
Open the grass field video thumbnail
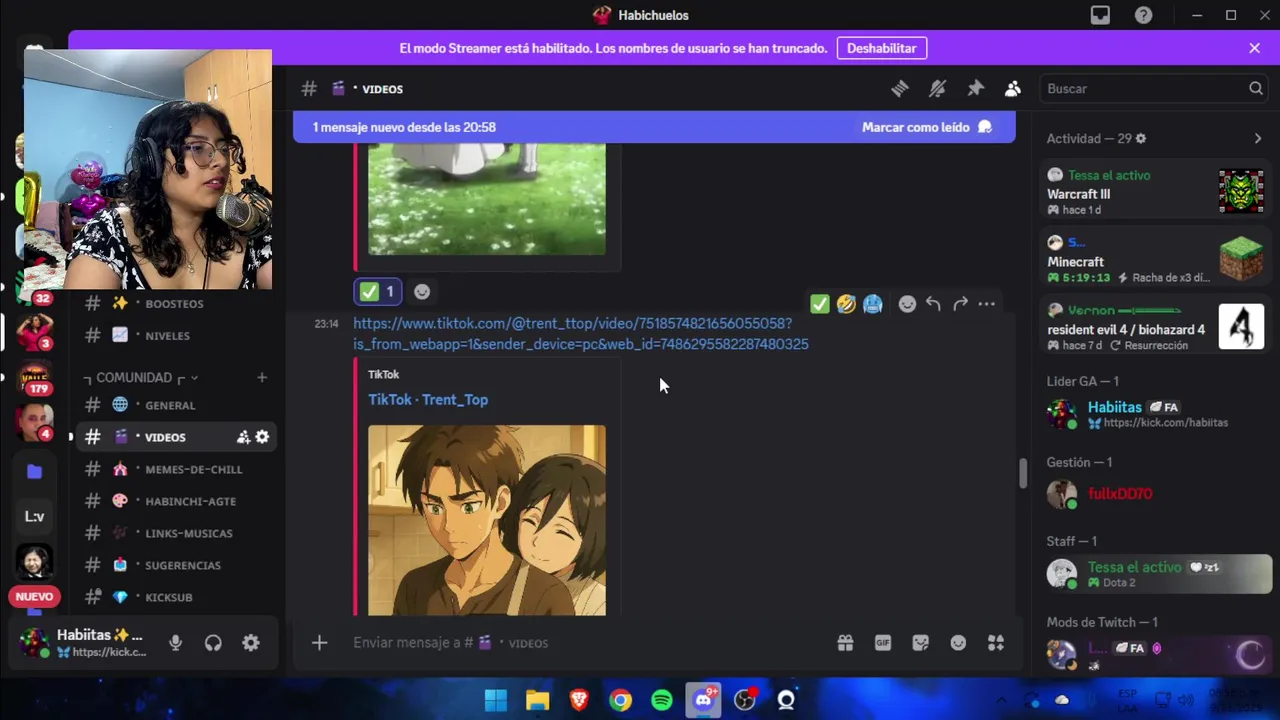click(486, 199)
